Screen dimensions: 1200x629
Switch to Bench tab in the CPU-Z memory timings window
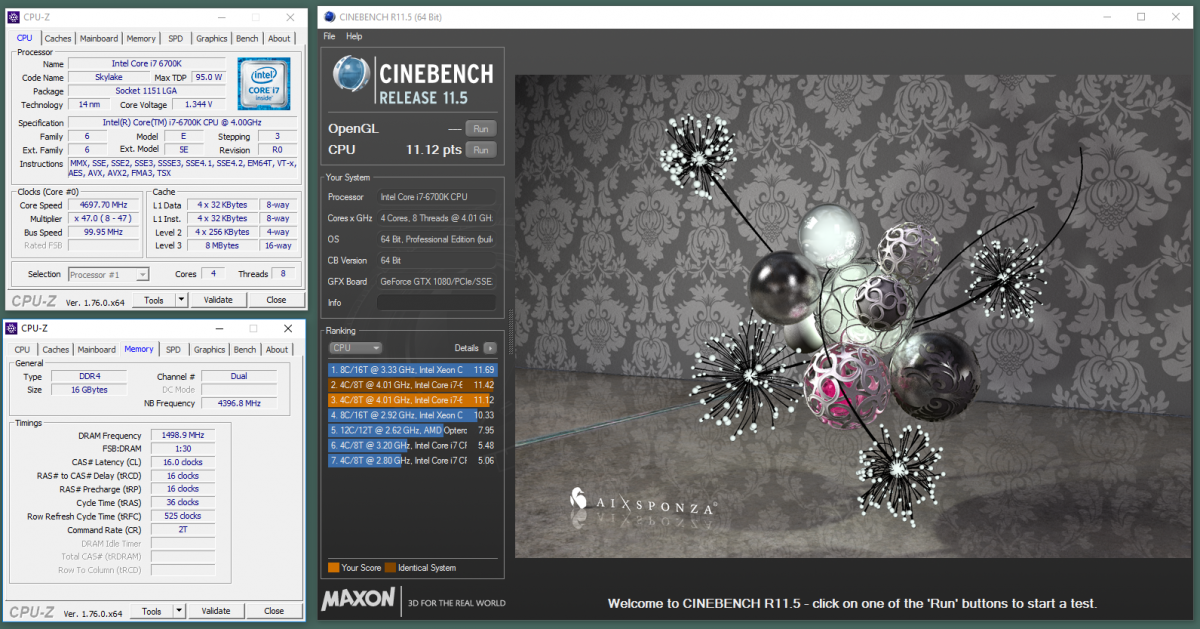[x=245, y=350]
